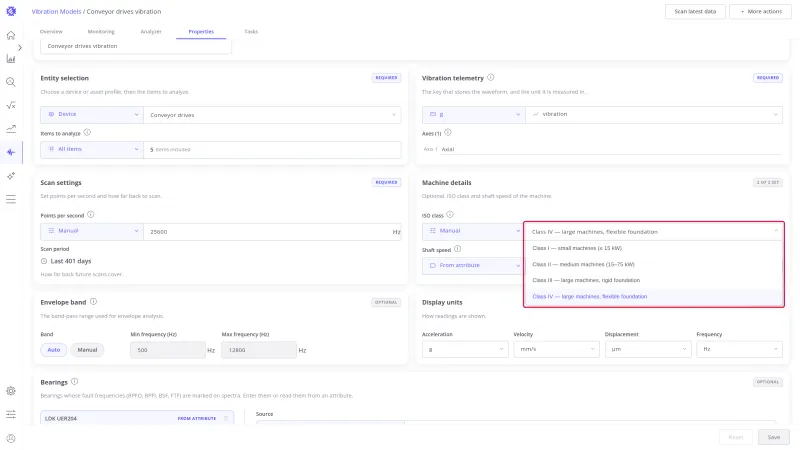Open the Conveyor drives profile dropdown
The image size is (800, 450).
(x=272, y=115)
